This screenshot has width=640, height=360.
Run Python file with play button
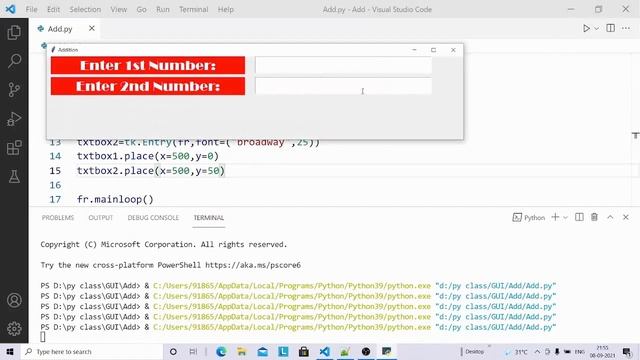tap(586, 28)
